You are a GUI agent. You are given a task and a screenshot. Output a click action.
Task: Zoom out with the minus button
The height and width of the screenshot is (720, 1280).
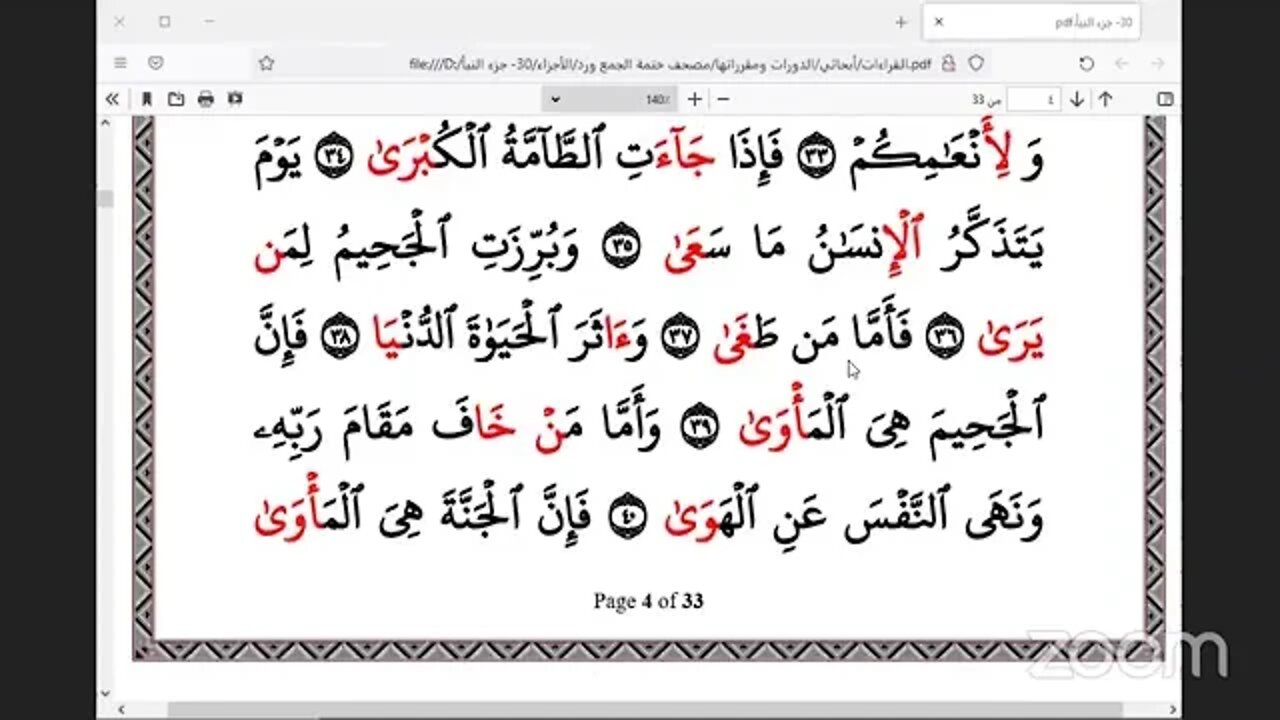(723, 99)
